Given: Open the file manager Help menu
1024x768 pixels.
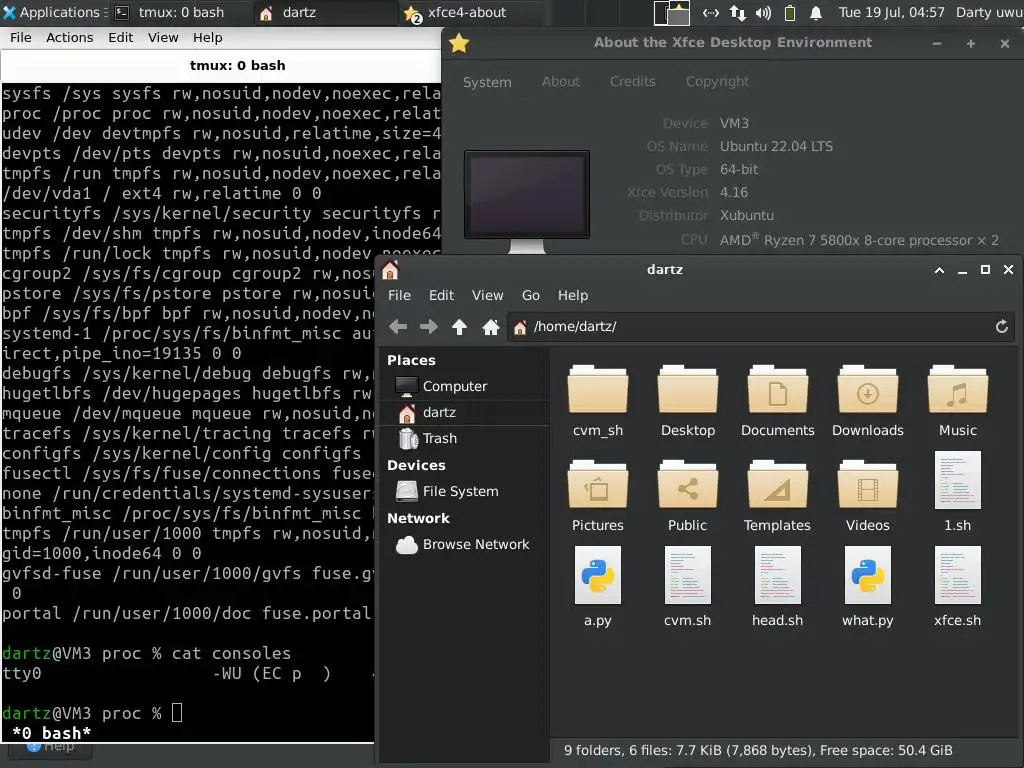Looking at the screenshot, I should click(573, 295).
